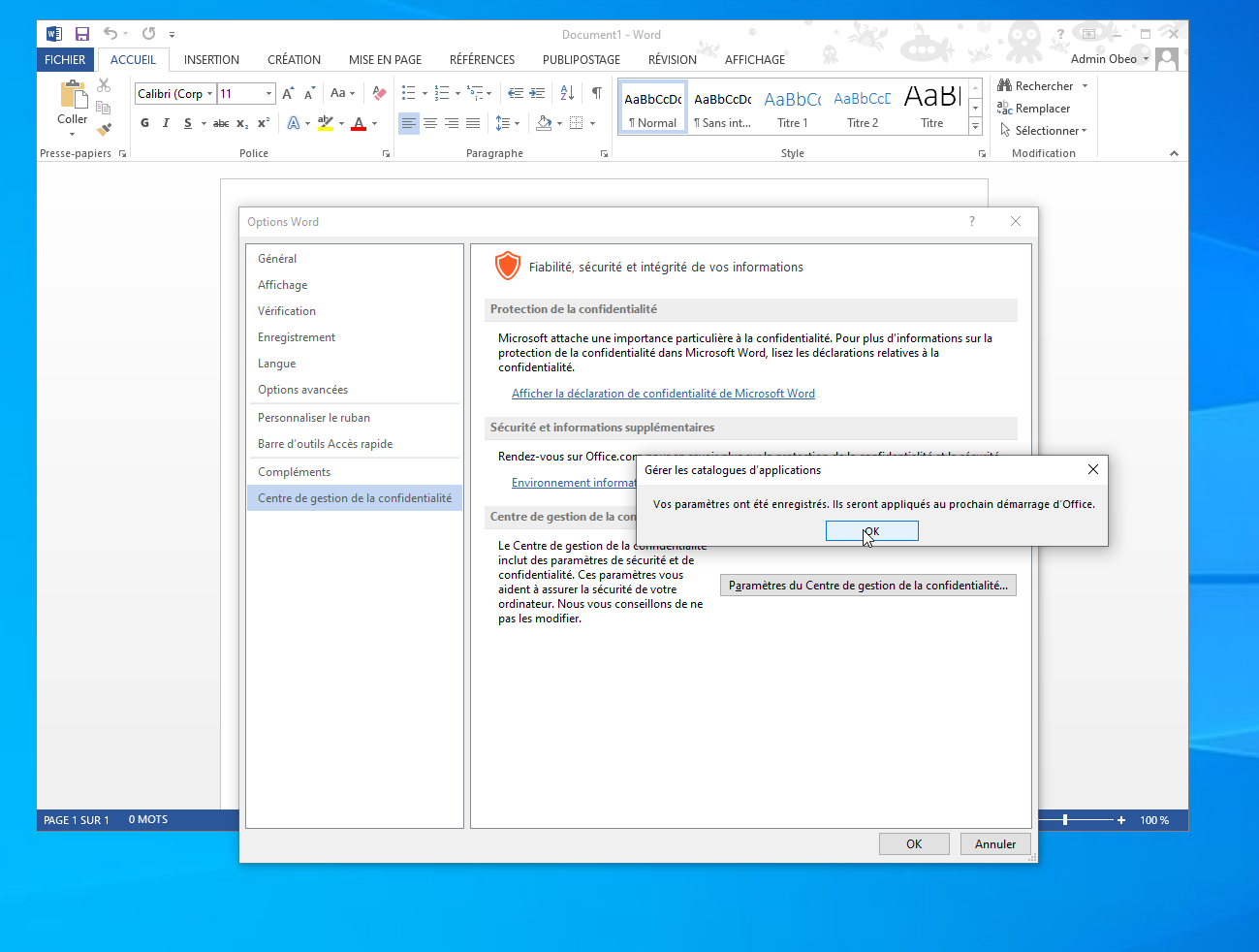1259x952 pixels.
Task: Apply yellow text highlight color
Action: click(326, 123)
